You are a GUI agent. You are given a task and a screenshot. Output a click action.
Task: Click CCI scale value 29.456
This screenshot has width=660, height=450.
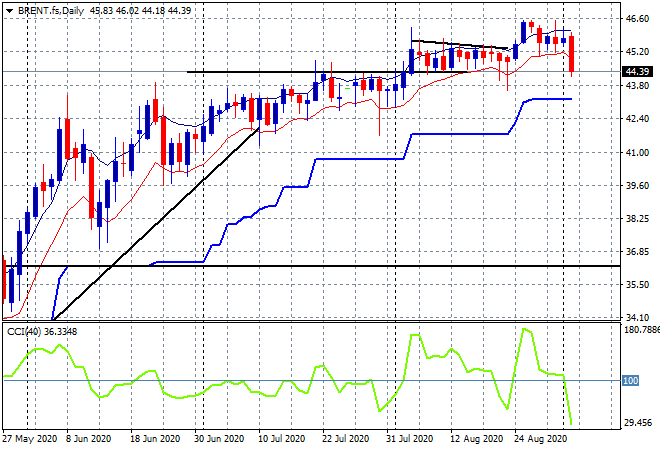[638, 423]
